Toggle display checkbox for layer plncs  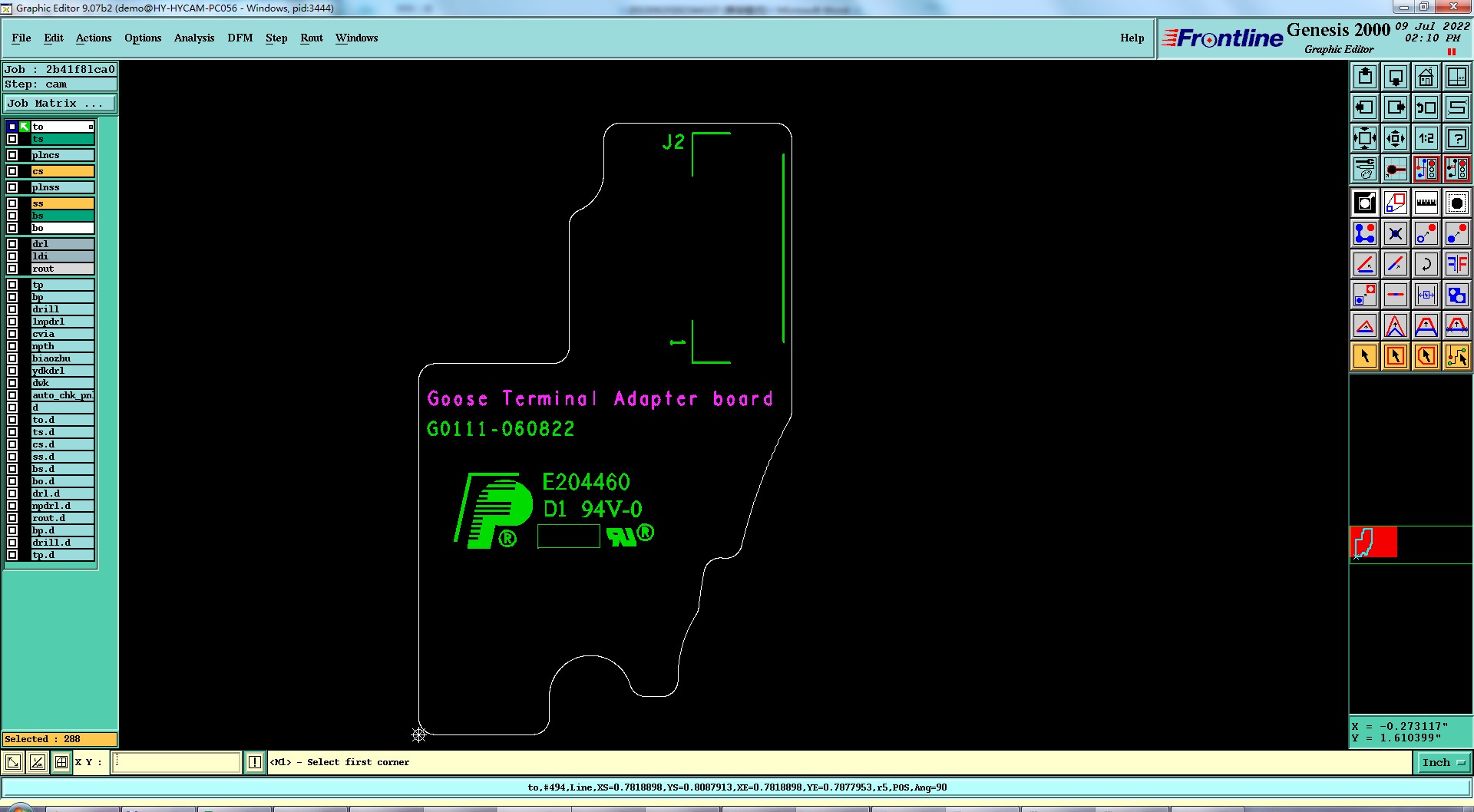pos(12,155)
